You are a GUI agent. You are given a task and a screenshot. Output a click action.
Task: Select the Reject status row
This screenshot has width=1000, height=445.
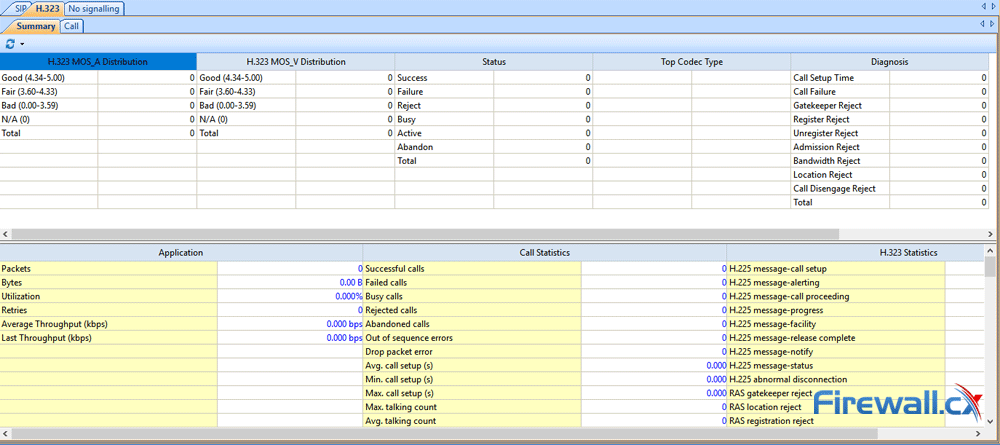(x=494, y=105)
